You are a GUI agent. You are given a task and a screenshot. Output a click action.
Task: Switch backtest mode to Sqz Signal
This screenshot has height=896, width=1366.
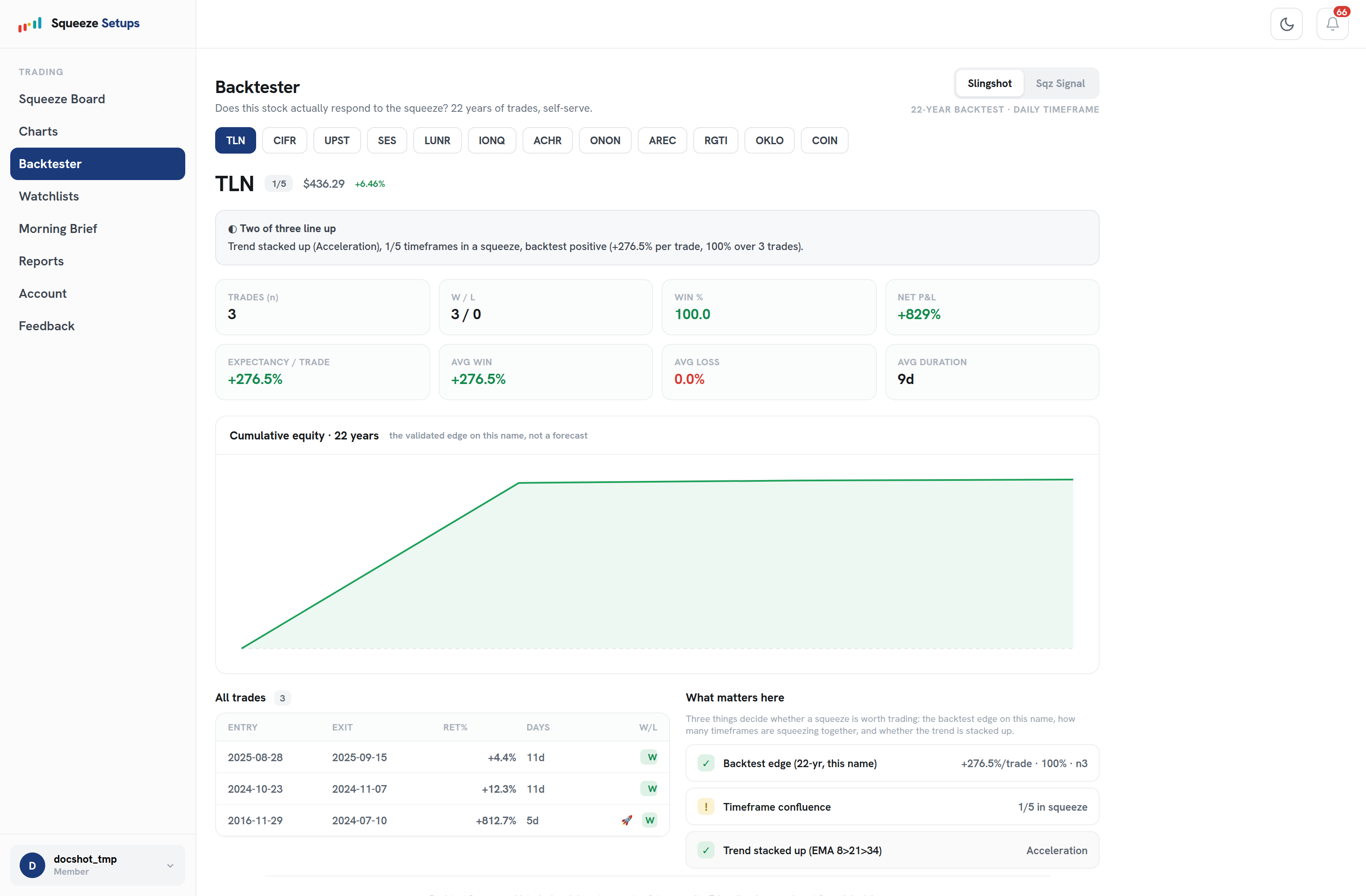(x=1060, y=83)
